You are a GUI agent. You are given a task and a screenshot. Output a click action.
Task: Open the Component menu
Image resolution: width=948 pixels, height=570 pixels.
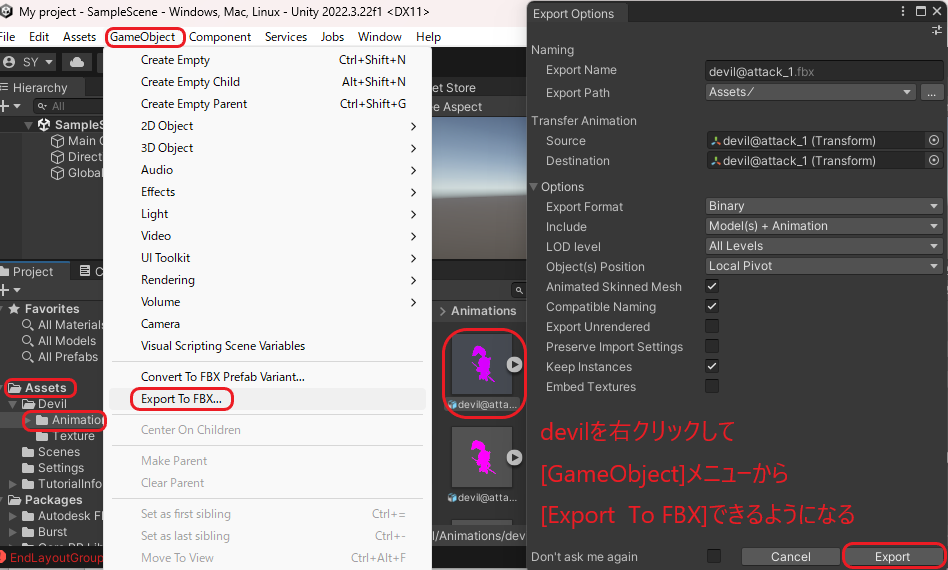click(x=220, y=37)
